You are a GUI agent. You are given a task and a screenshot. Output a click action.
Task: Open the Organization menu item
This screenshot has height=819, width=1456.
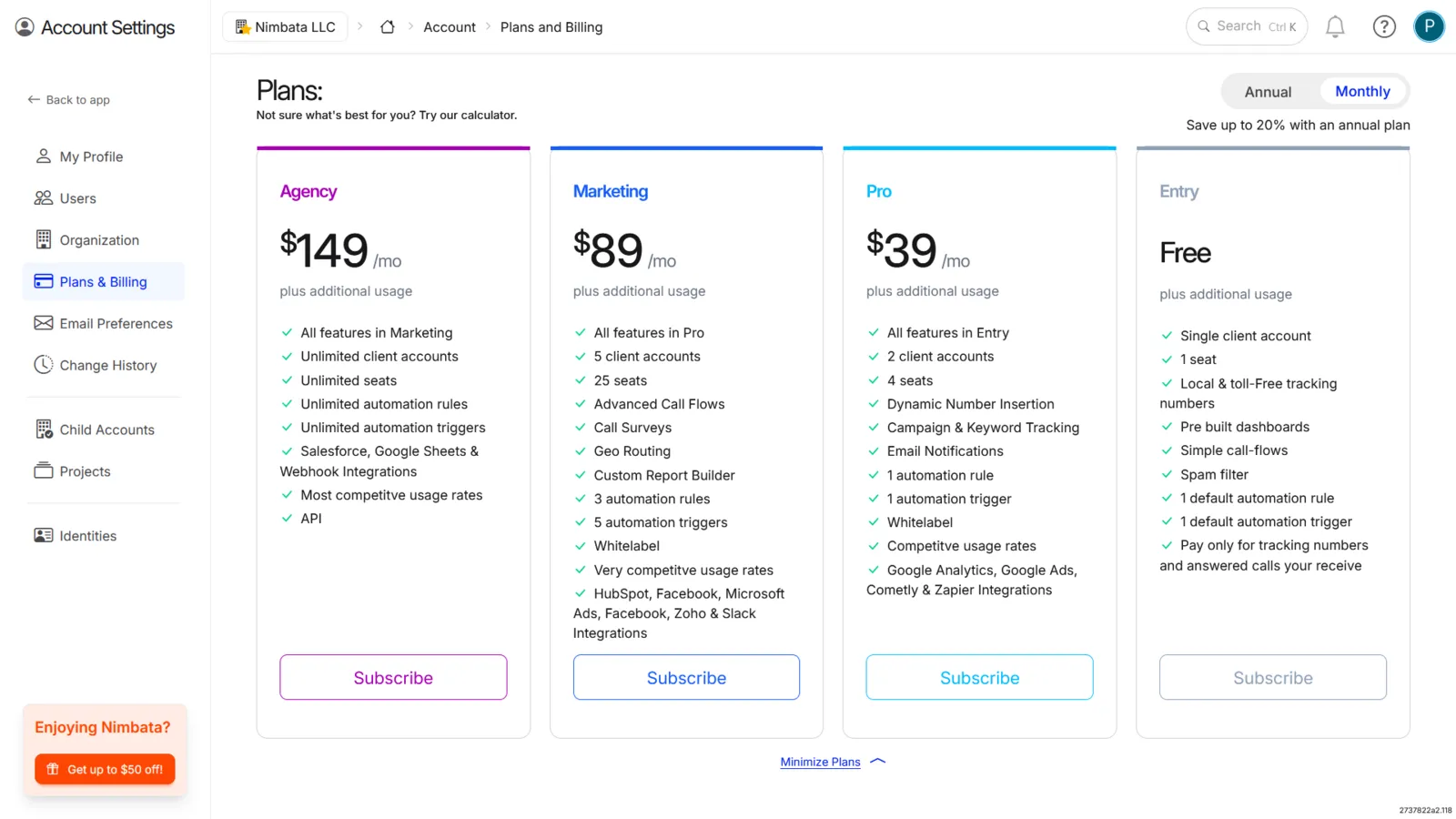(x=103, y=240)
